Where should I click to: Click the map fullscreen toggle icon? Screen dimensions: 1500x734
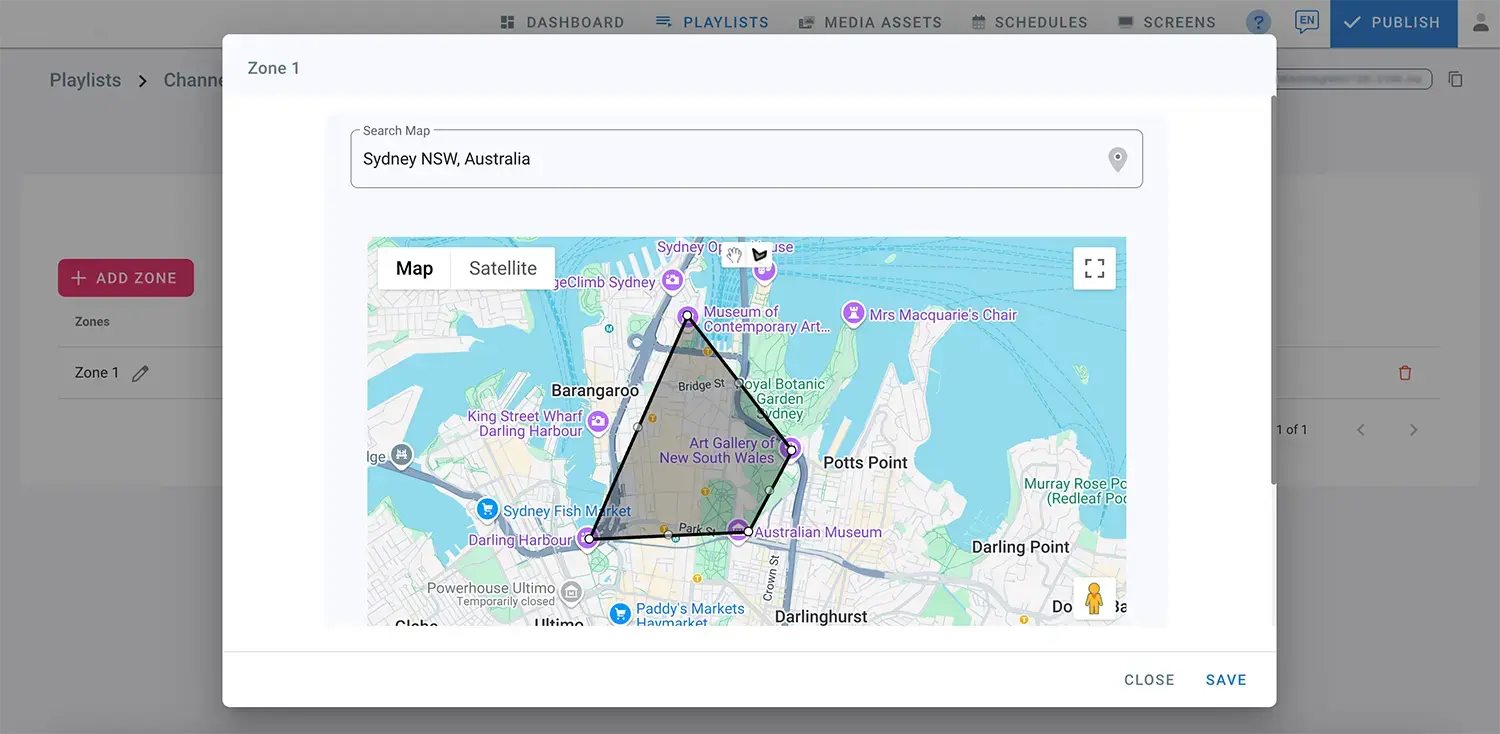[x=1094, y=268]
